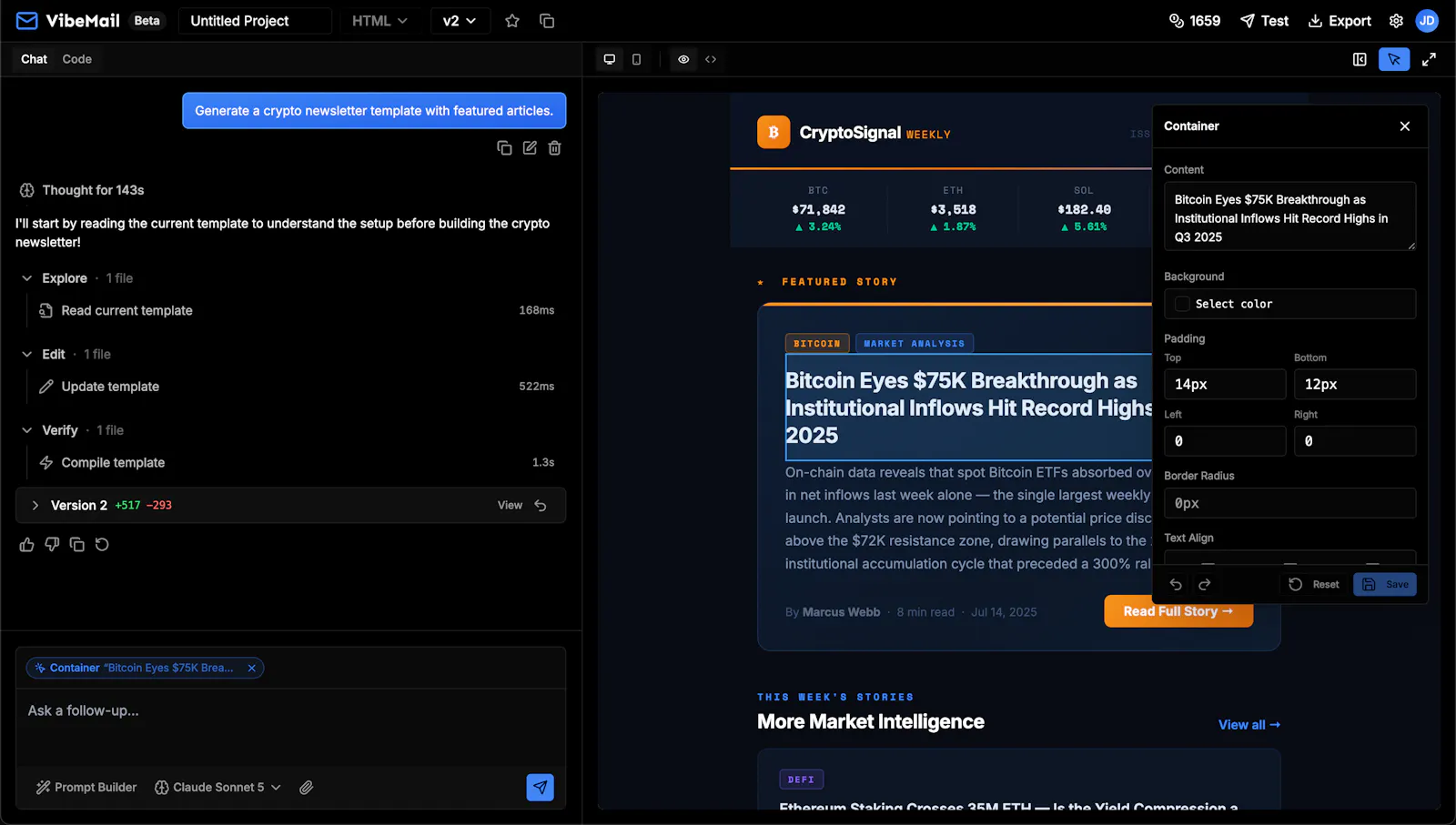The width and height of the screenshot is (1456, 825).
Task: Edit Border Radius field
Action: click(x=1289, y=503)
